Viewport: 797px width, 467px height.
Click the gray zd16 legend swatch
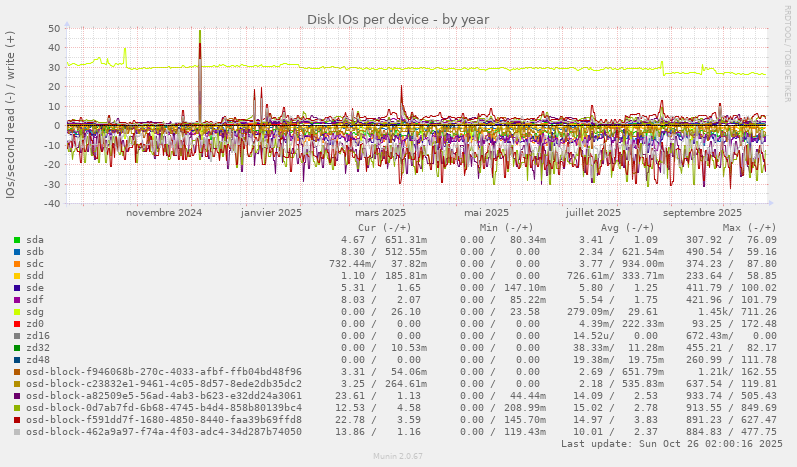tap(17, 336)
